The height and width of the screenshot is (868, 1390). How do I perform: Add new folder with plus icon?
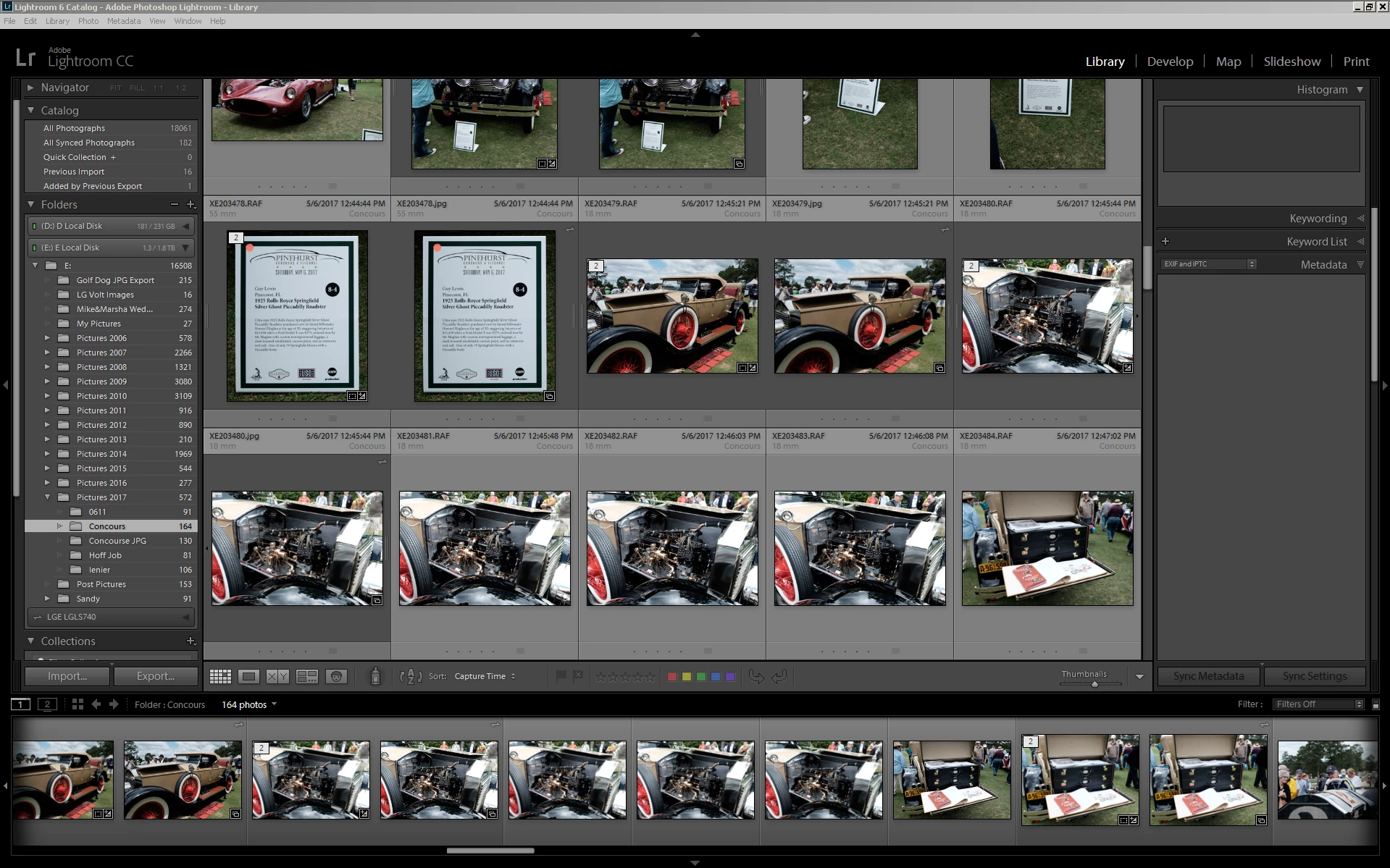[191, 205]
